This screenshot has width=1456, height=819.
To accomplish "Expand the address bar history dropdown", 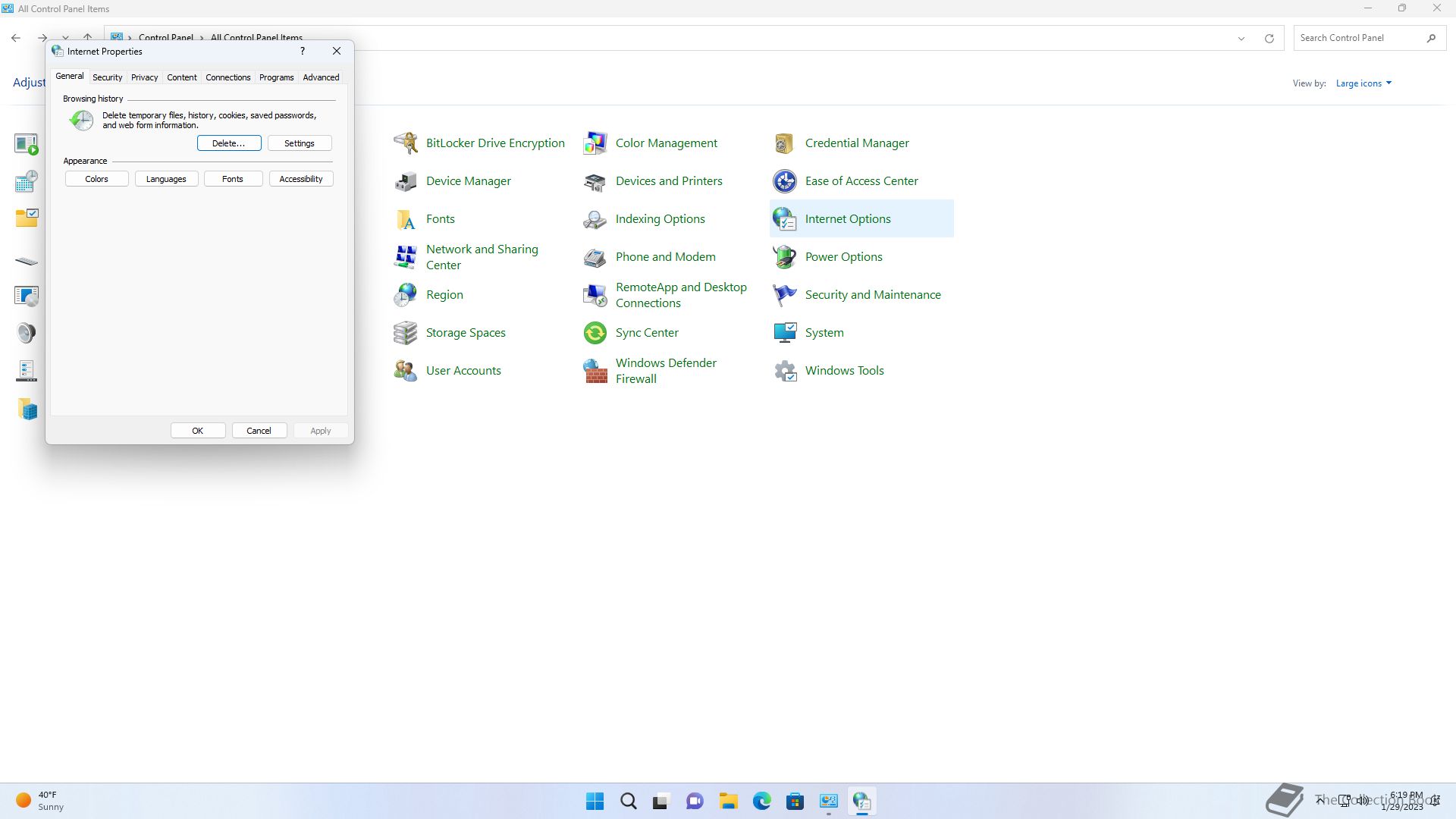I will (1241, 38).
